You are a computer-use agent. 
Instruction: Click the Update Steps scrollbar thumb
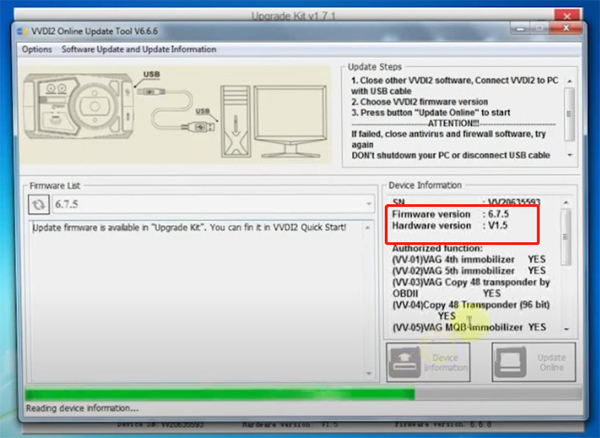(x=569, y=114)
